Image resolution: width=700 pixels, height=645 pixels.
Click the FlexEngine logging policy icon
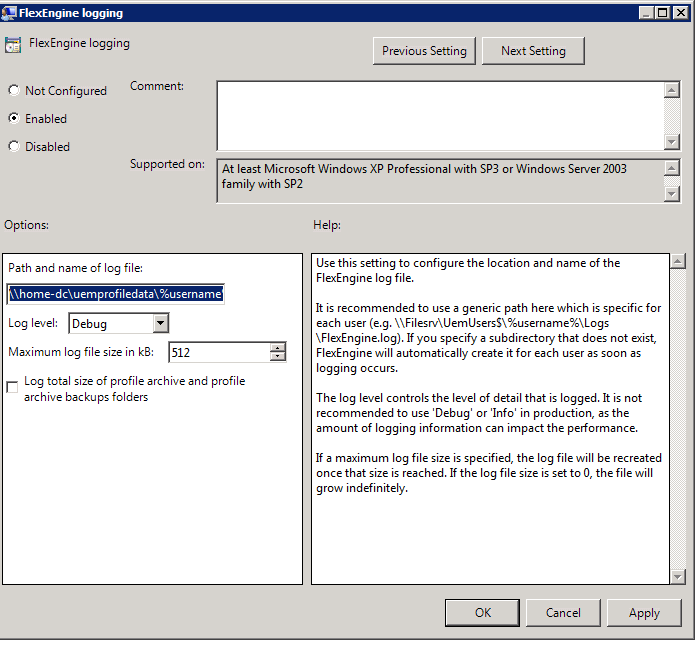coord(13,45)
